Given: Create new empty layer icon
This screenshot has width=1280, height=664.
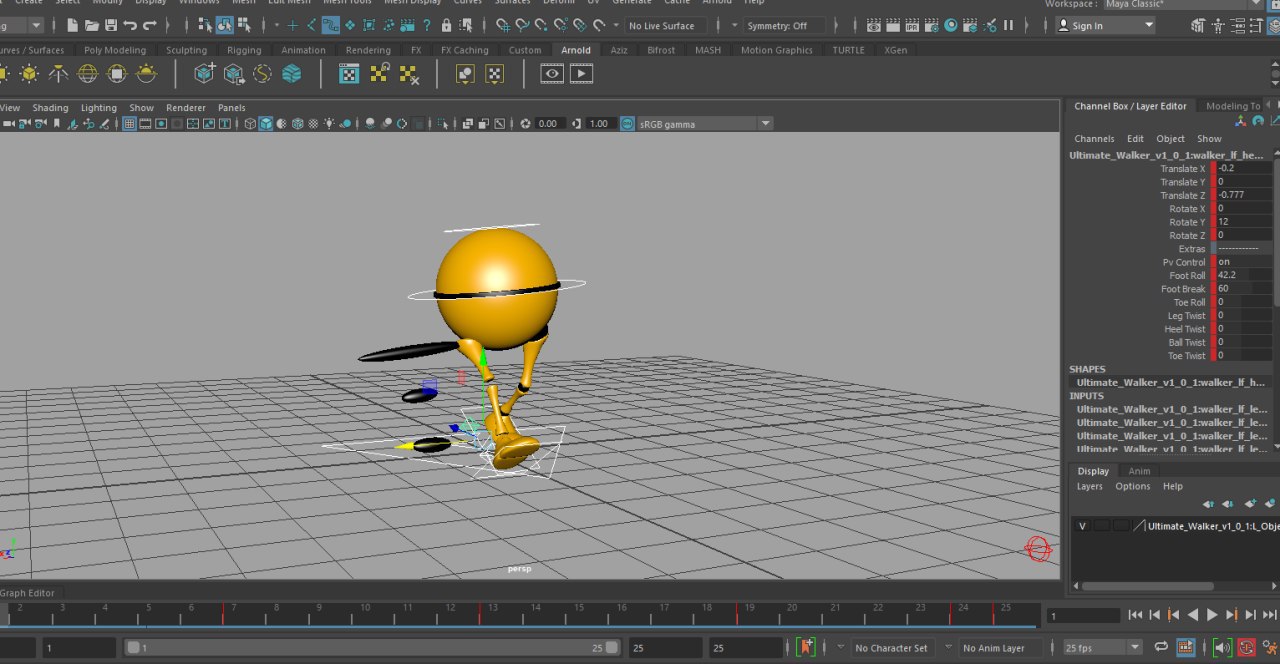Looking at the screenshot, I should pos(1250,503).
